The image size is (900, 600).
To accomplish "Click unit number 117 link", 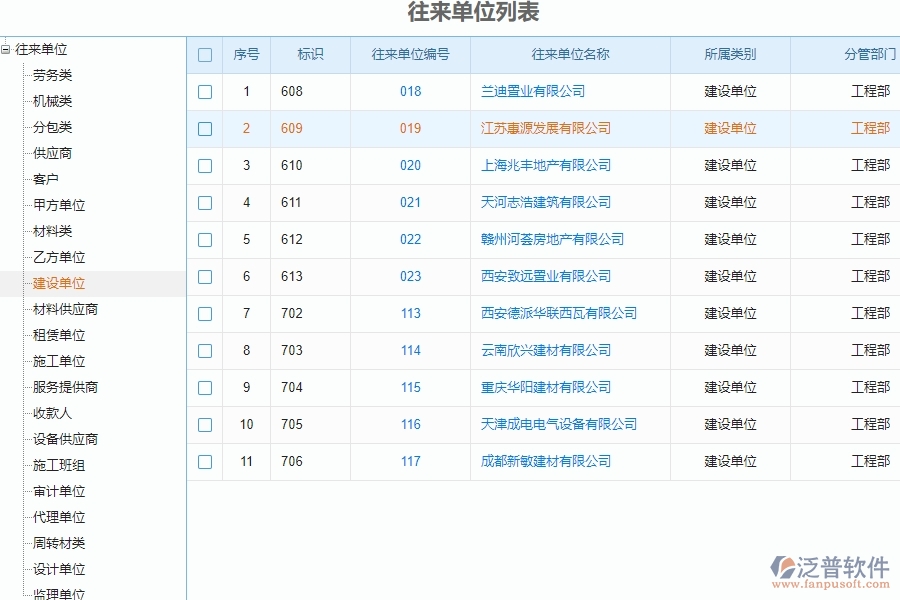I will click(x=410, y=461).
